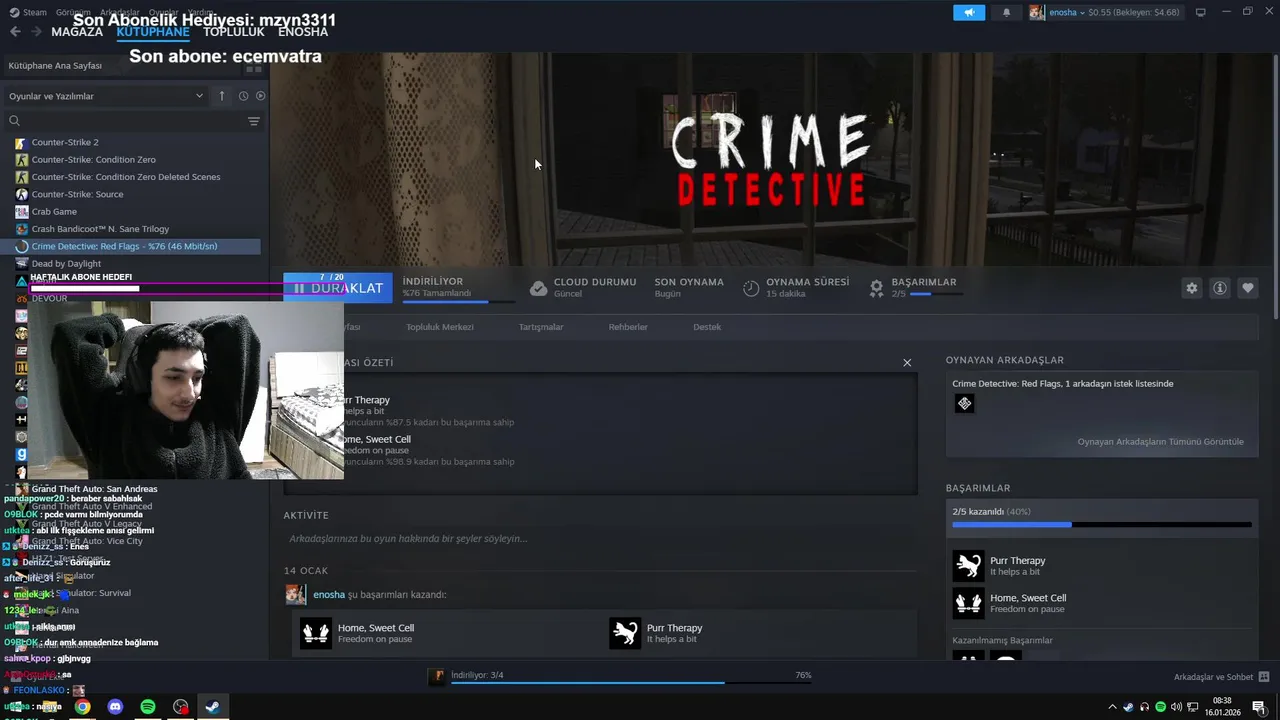Filter by recent activity clock icon

243,96
